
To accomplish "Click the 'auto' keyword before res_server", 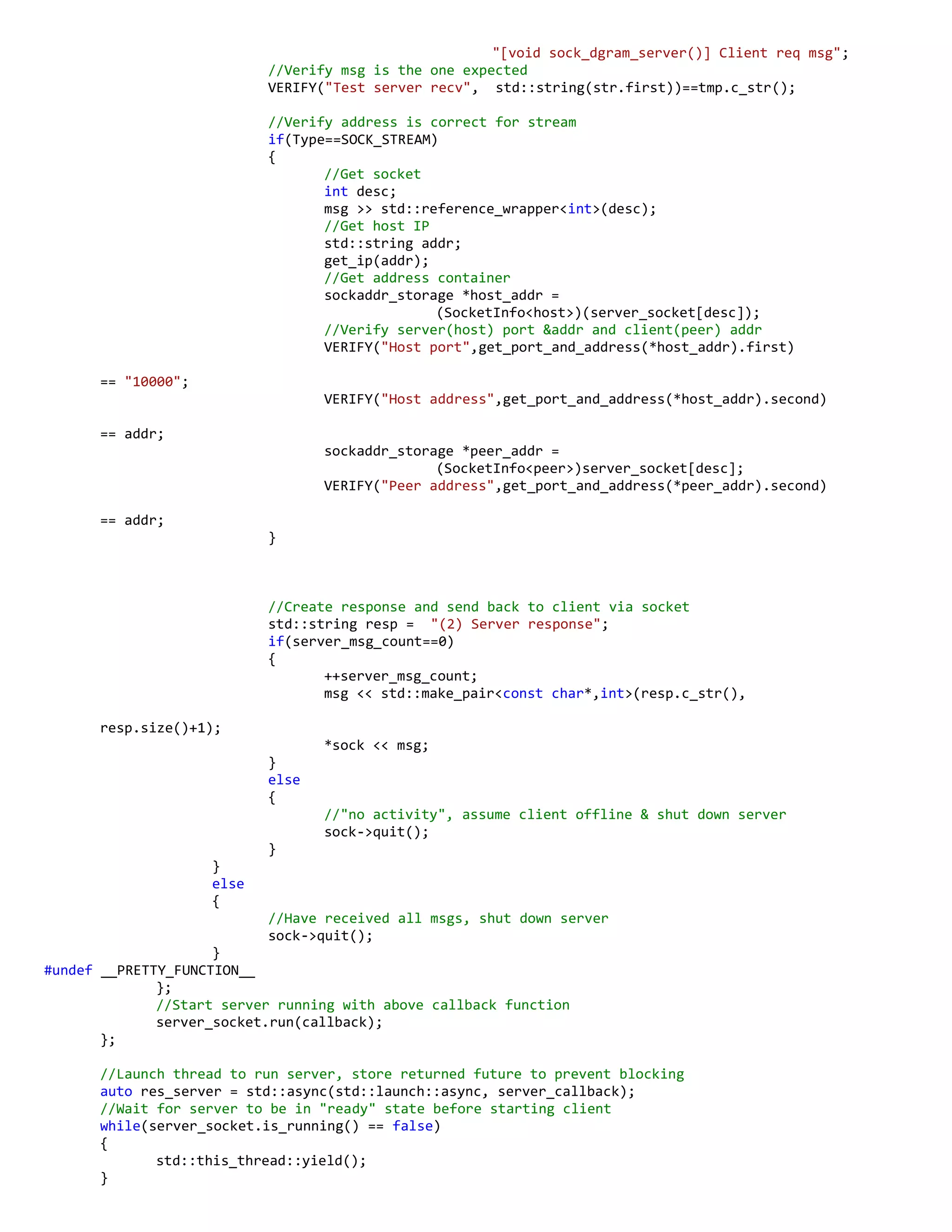I will (x=116, y=1092).
